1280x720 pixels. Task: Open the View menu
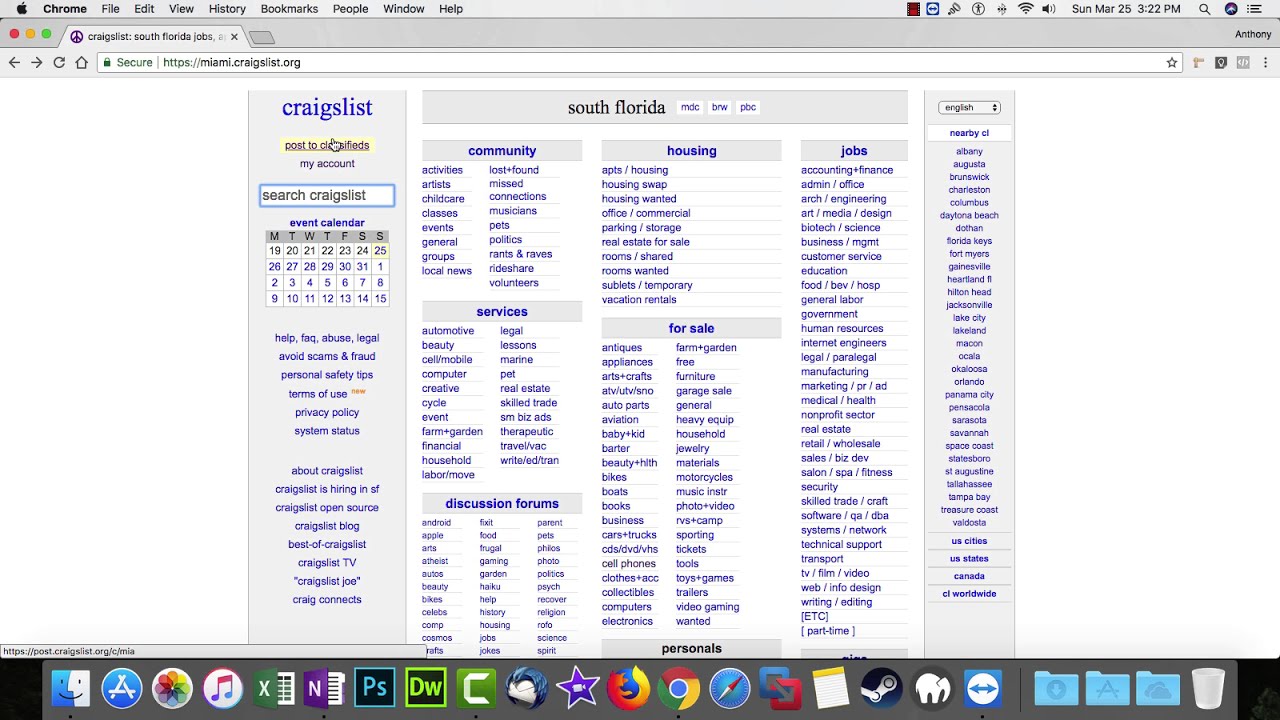[x=181, y=9]
